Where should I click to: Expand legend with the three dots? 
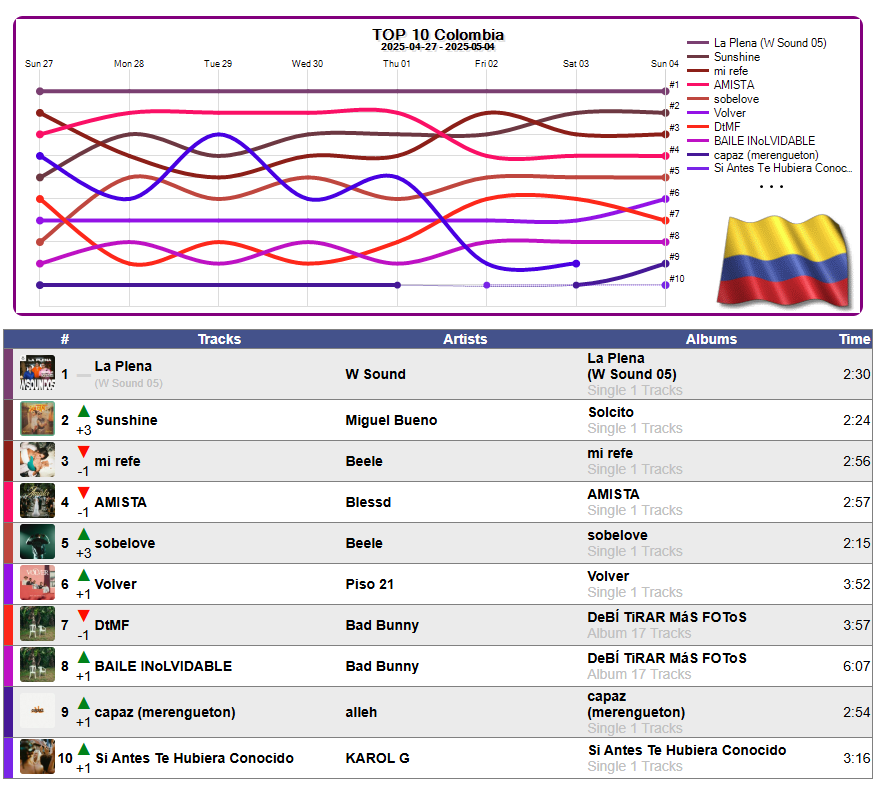click(x=771, y=186)
